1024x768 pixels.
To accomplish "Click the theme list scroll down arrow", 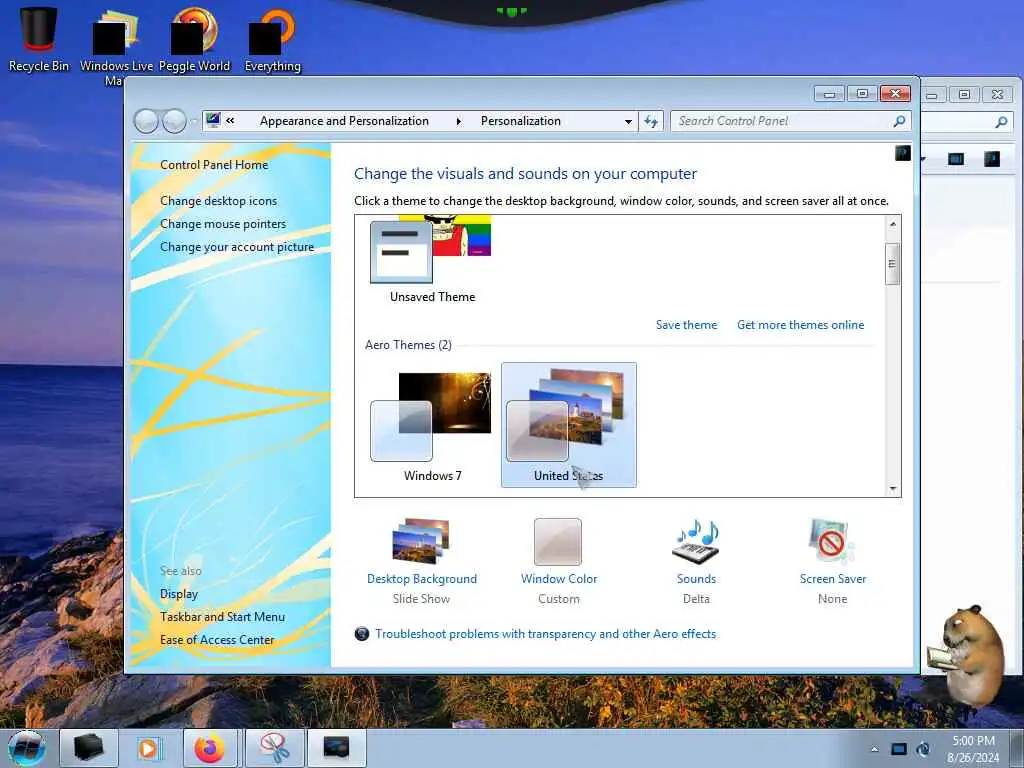I will point(893,488).
